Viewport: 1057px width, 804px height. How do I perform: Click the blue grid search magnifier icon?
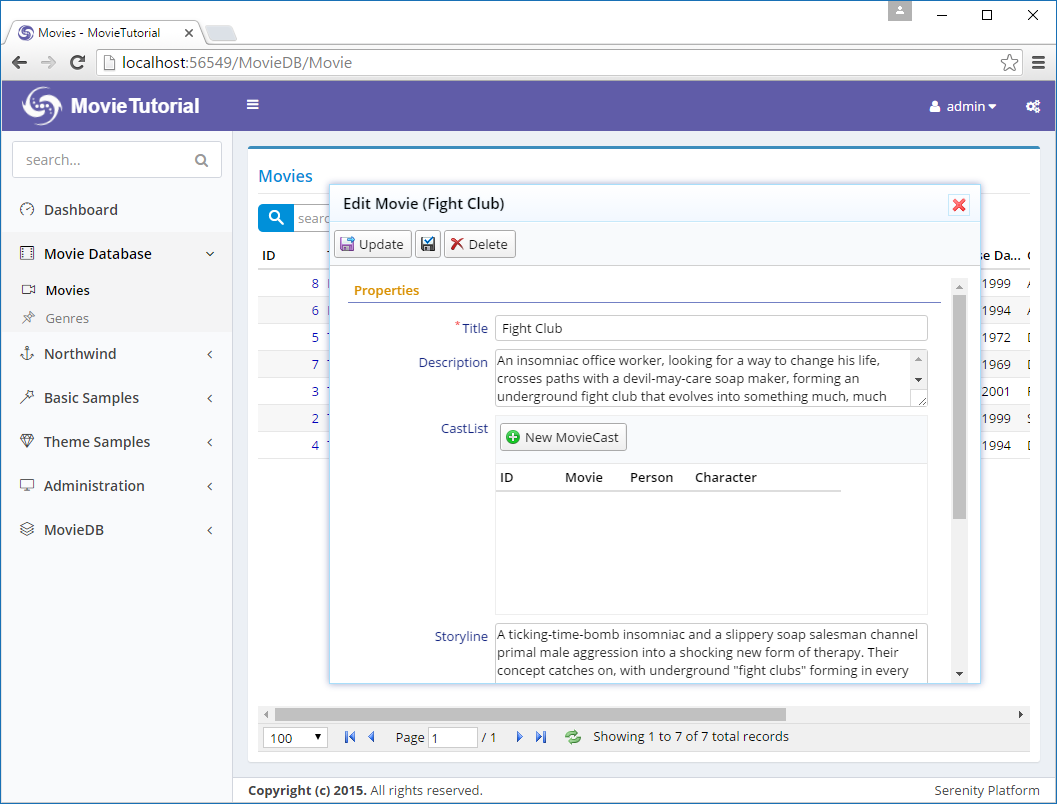point(275,217)
